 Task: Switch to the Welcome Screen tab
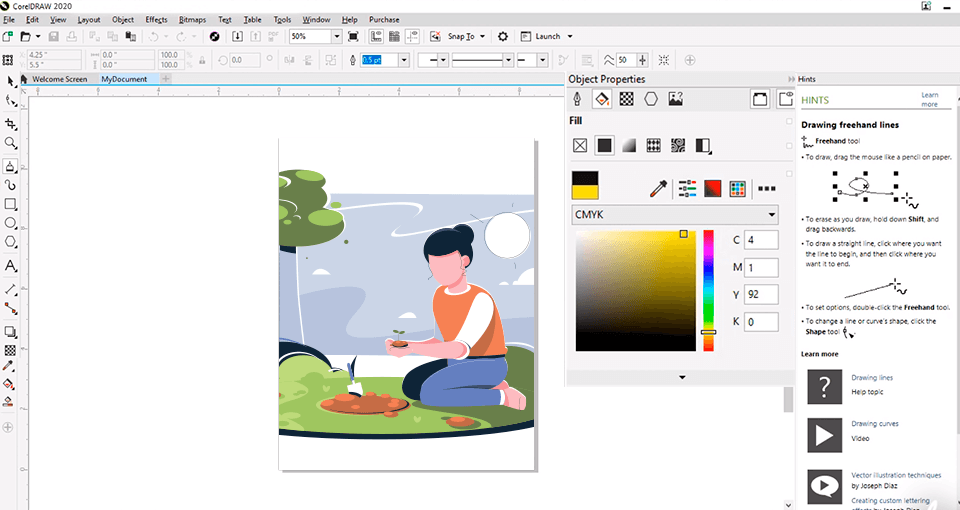59,79
